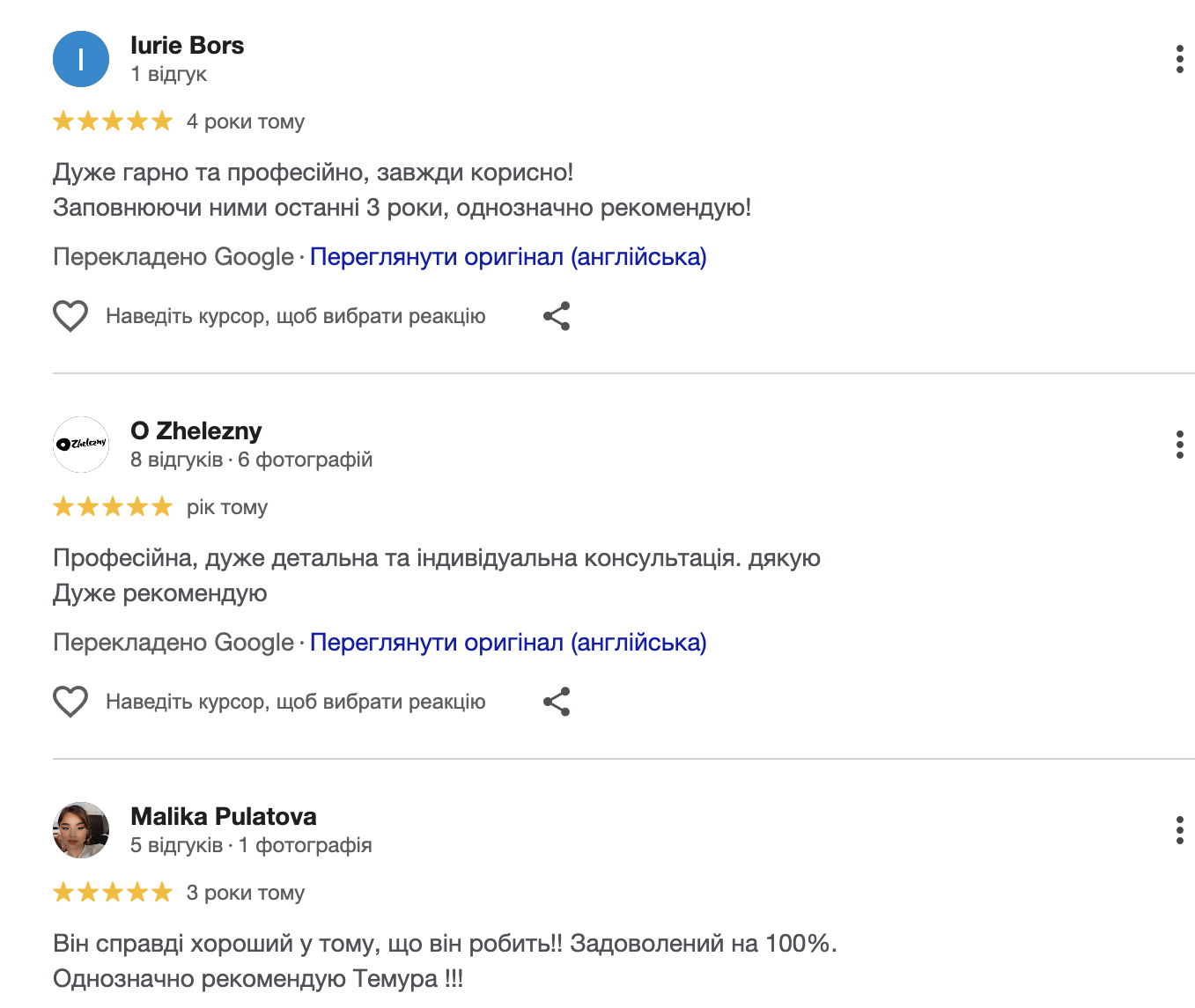Click reviewer name O Zhelezny
1195x1008 pixels.
tap(195, 431)
